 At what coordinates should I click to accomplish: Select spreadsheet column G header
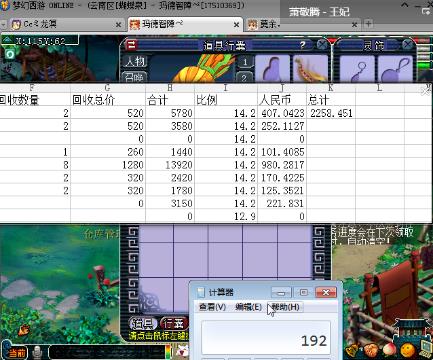point(108,88)
